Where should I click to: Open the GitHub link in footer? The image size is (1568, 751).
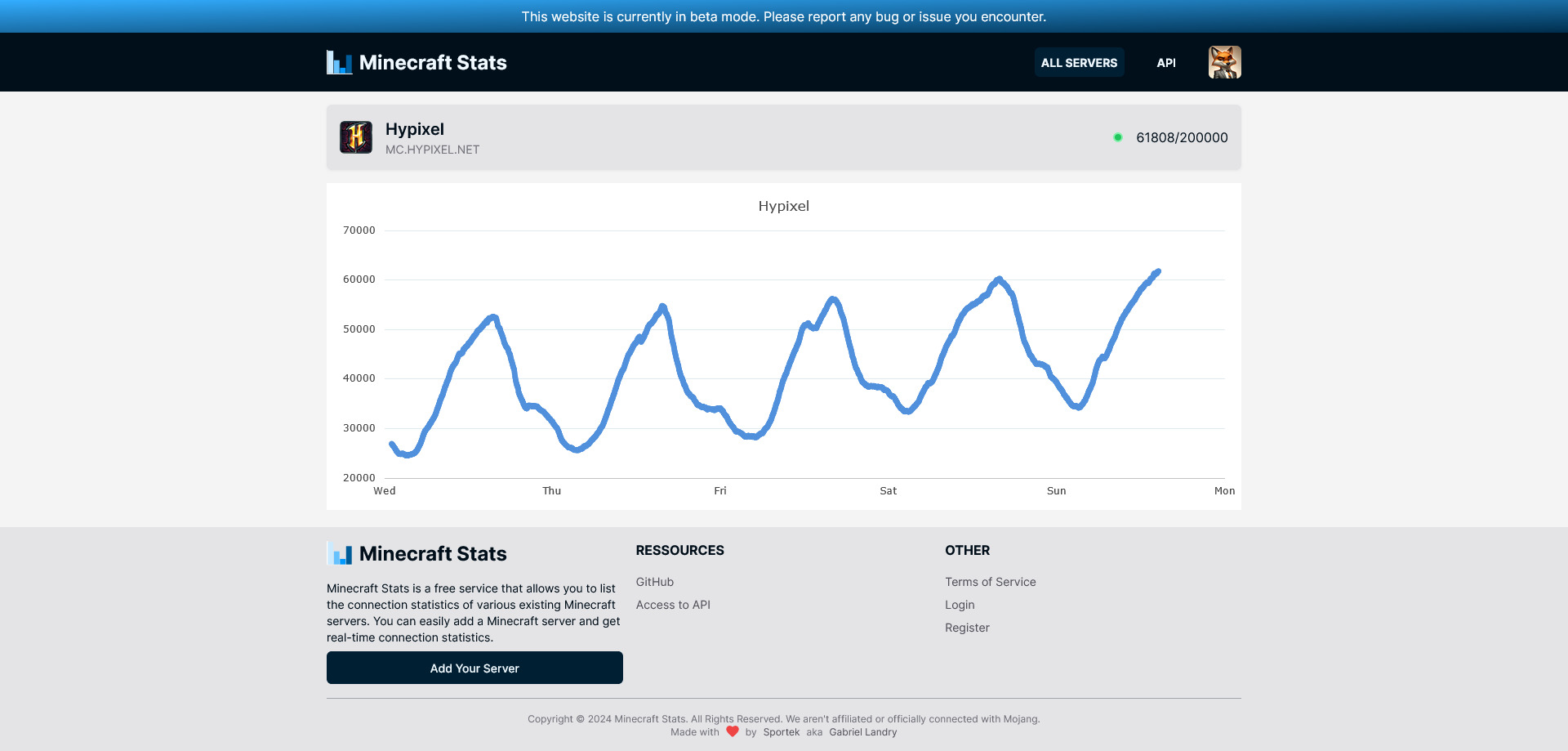(655, 582)
